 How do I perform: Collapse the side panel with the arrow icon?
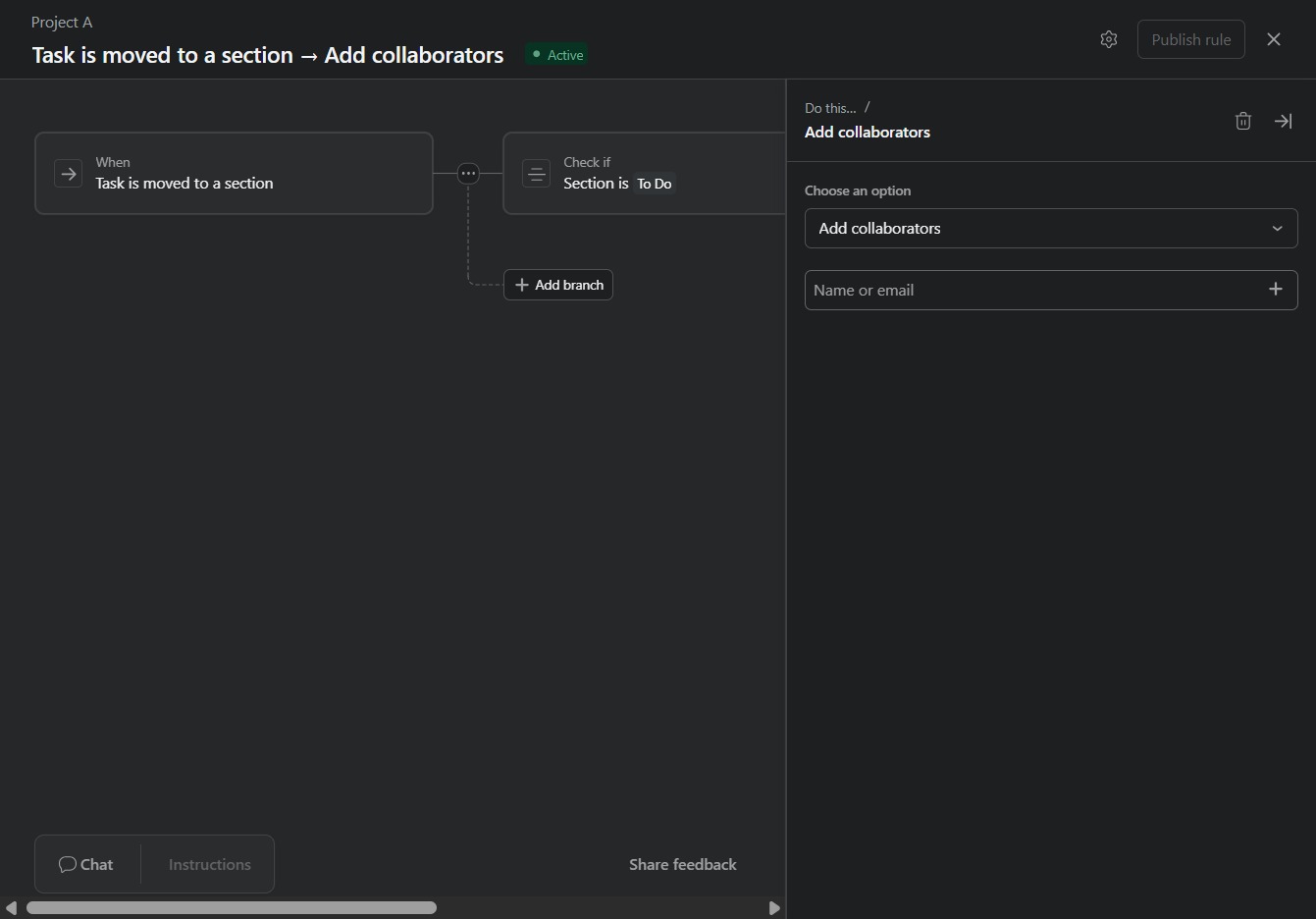coord(1283,121)
